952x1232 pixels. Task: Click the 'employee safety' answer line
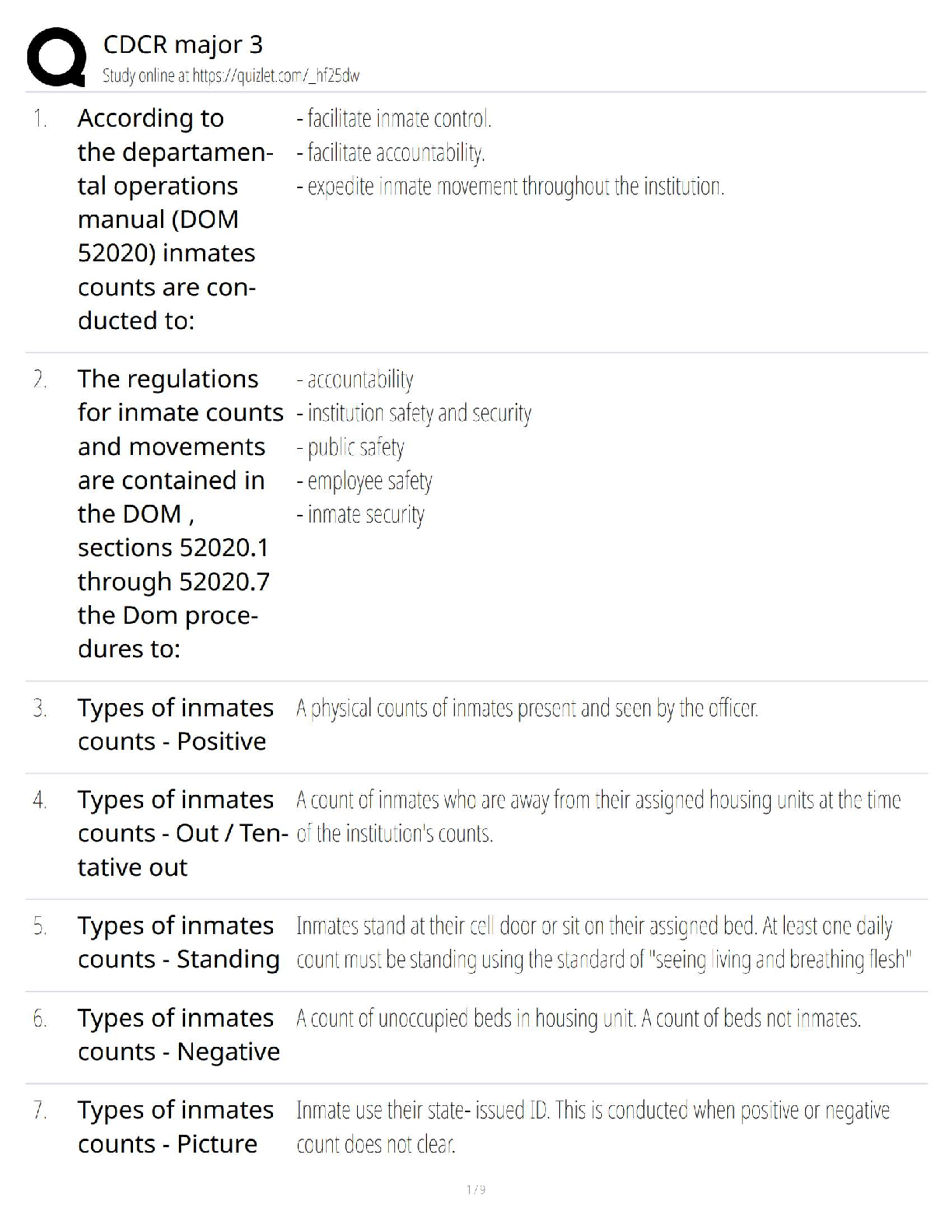364,481
